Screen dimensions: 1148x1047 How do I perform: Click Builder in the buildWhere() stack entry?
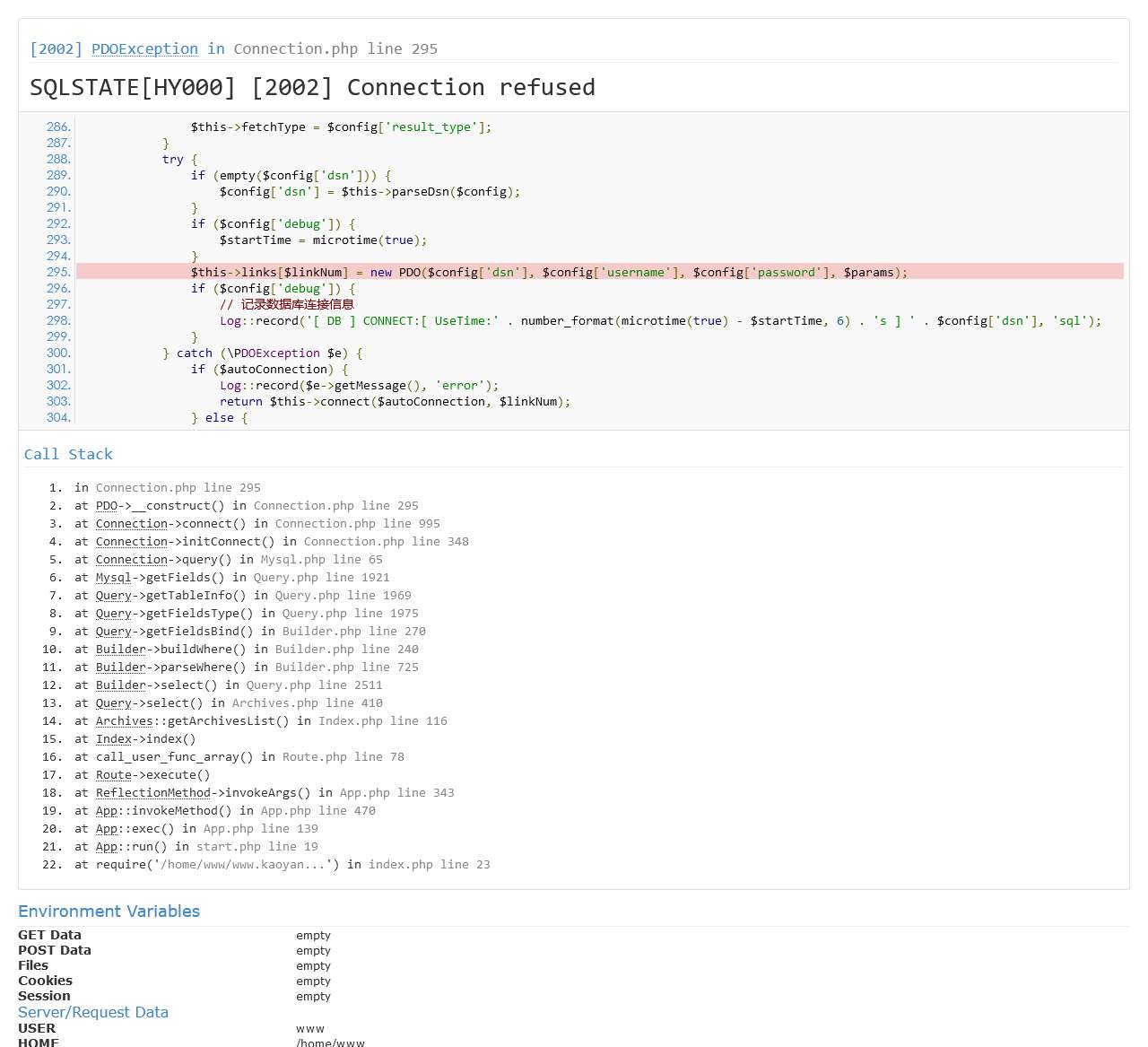coord(121,650)
